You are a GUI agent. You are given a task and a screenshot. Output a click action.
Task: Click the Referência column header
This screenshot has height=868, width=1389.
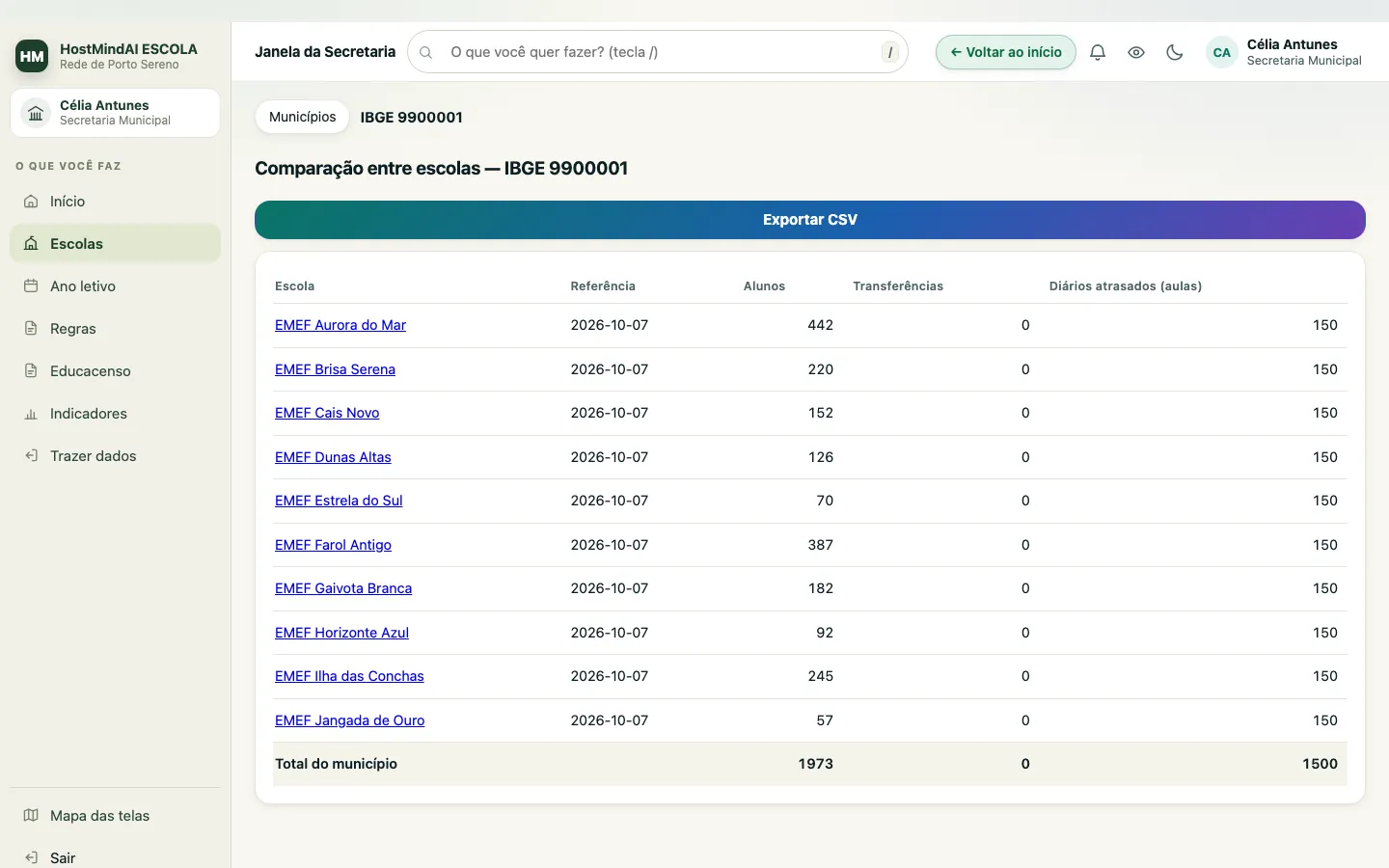click(x=603, y=286)
